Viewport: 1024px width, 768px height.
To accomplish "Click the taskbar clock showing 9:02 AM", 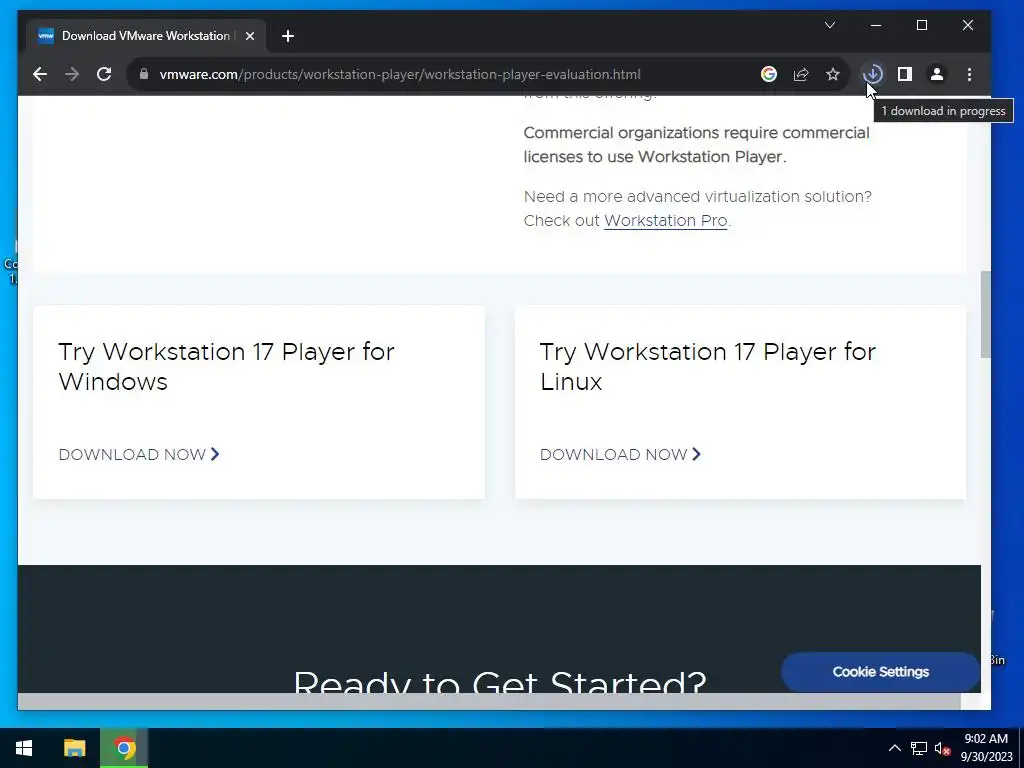I will (986, 748).
